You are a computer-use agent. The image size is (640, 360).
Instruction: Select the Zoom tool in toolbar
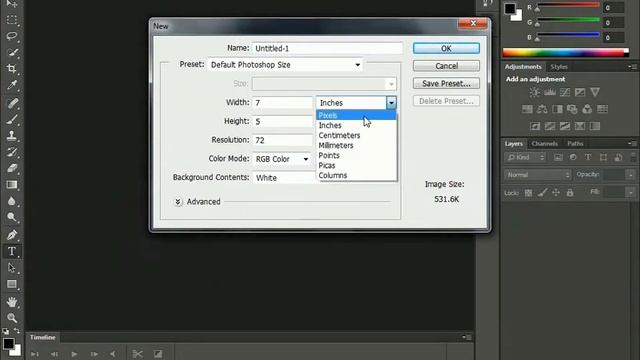tap(12, 318)
